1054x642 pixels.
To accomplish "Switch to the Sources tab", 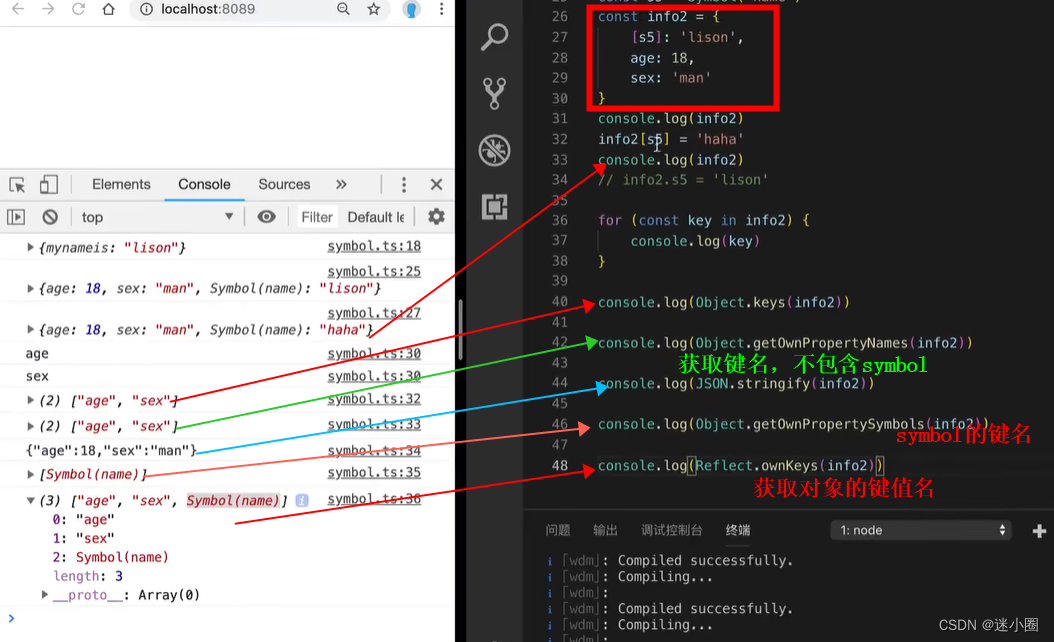I will coord(284,184).
